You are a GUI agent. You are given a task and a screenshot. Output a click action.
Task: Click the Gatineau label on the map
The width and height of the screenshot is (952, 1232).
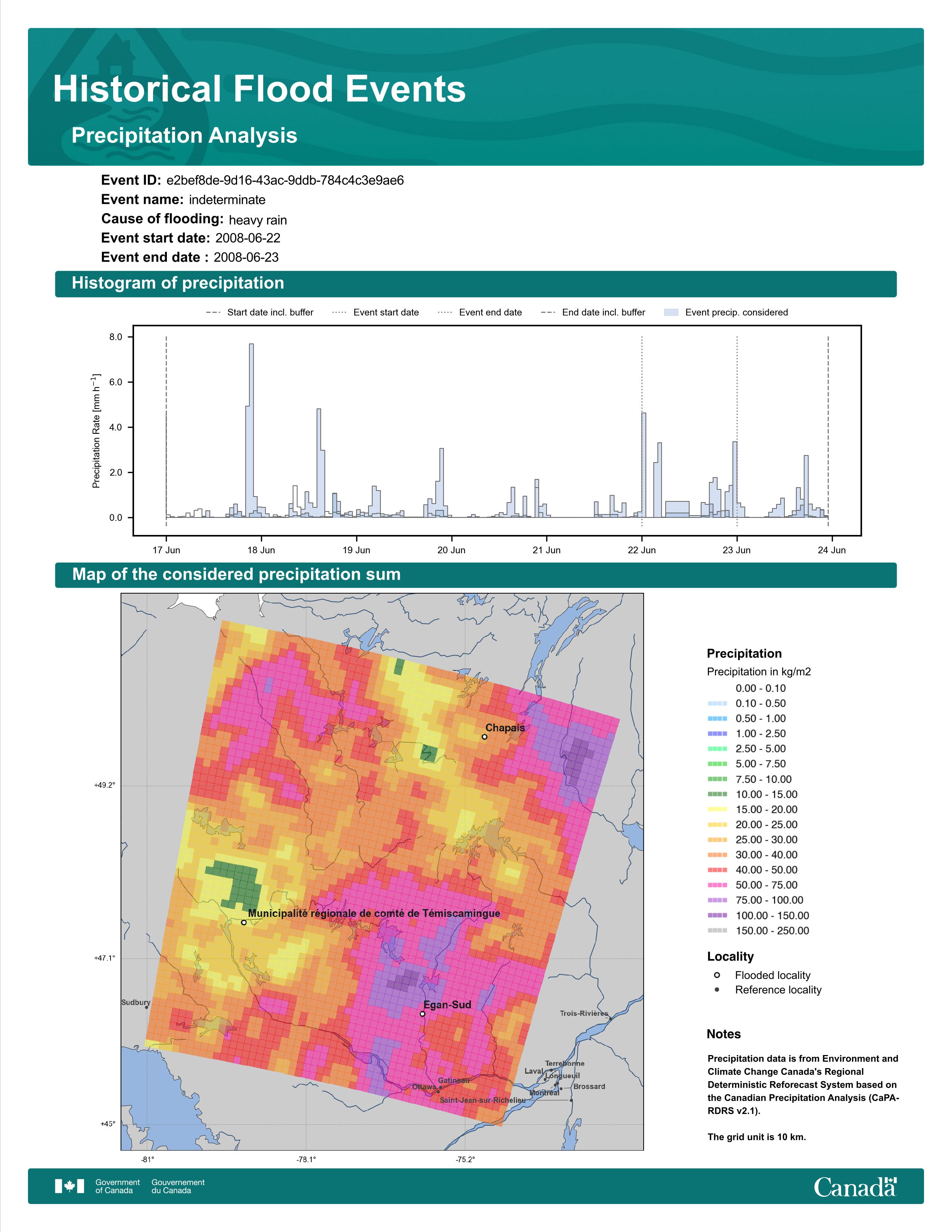click(x=454, y=1080)
